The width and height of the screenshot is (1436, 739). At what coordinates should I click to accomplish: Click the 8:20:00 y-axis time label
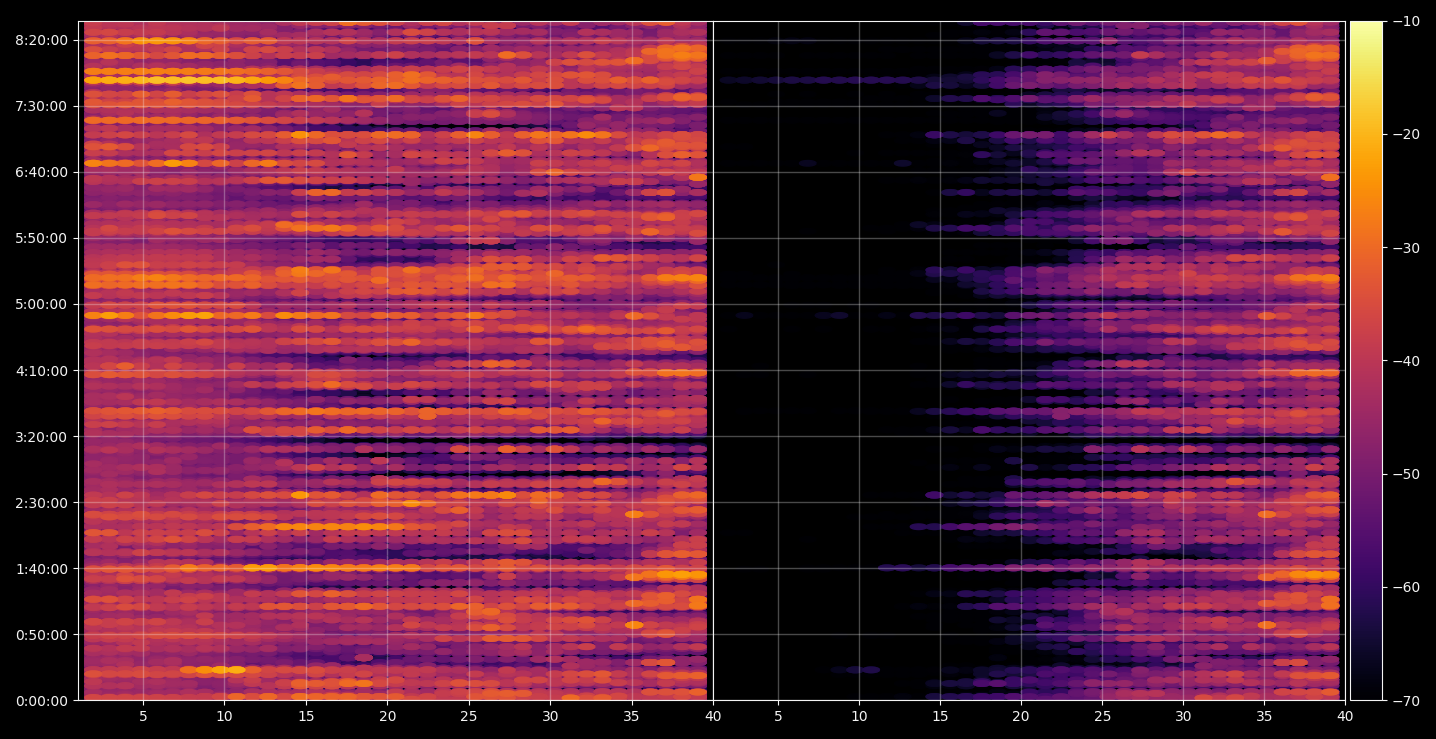click(42, 40)
